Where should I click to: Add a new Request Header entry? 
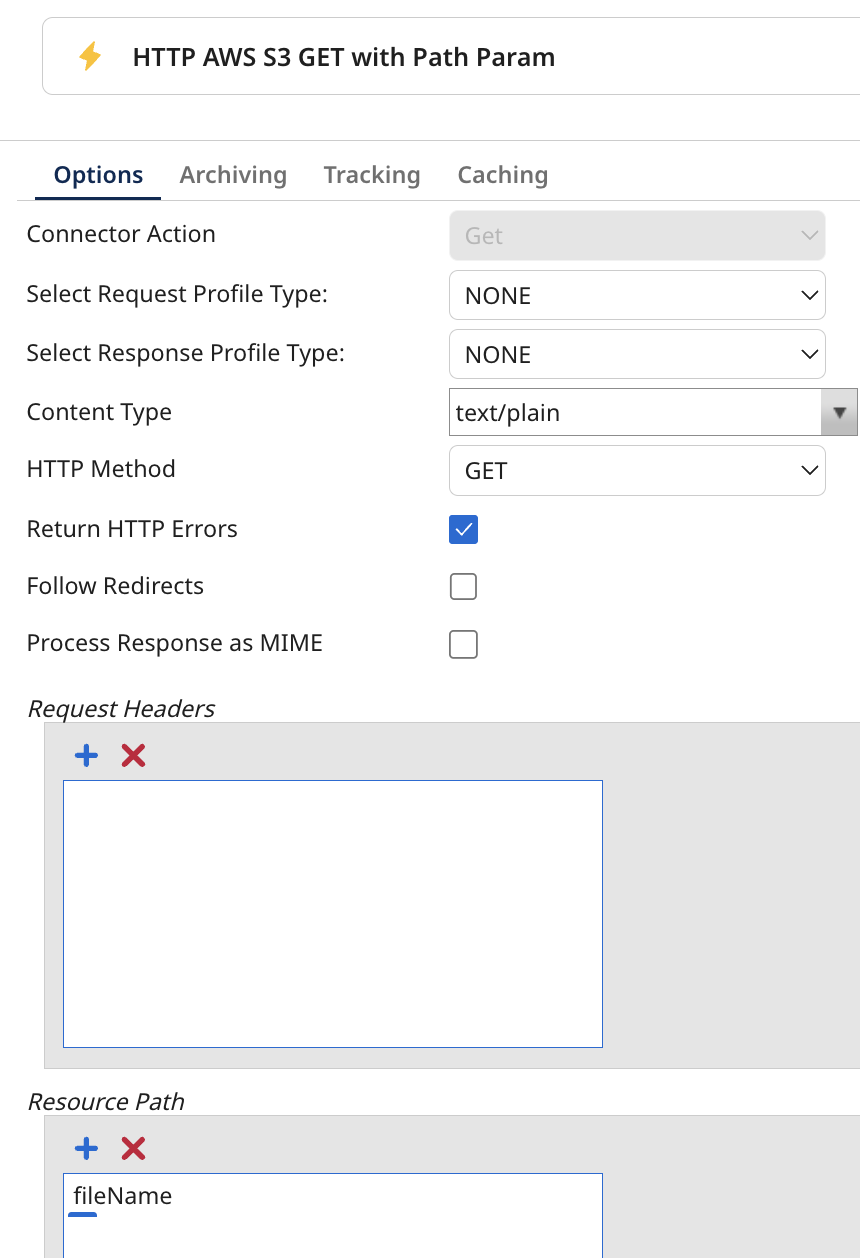tap(86, 755)
